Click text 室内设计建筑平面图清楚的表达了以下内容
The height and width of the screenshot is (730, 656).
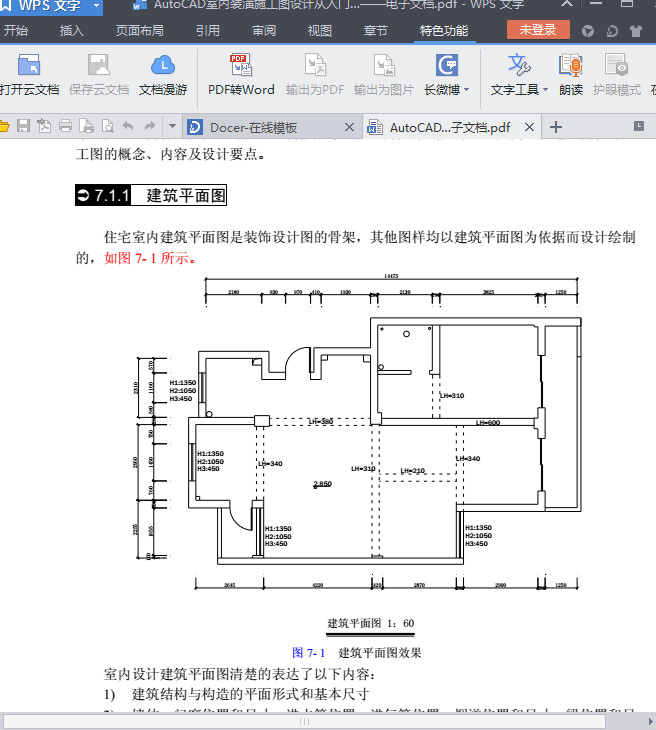point(239,674)
